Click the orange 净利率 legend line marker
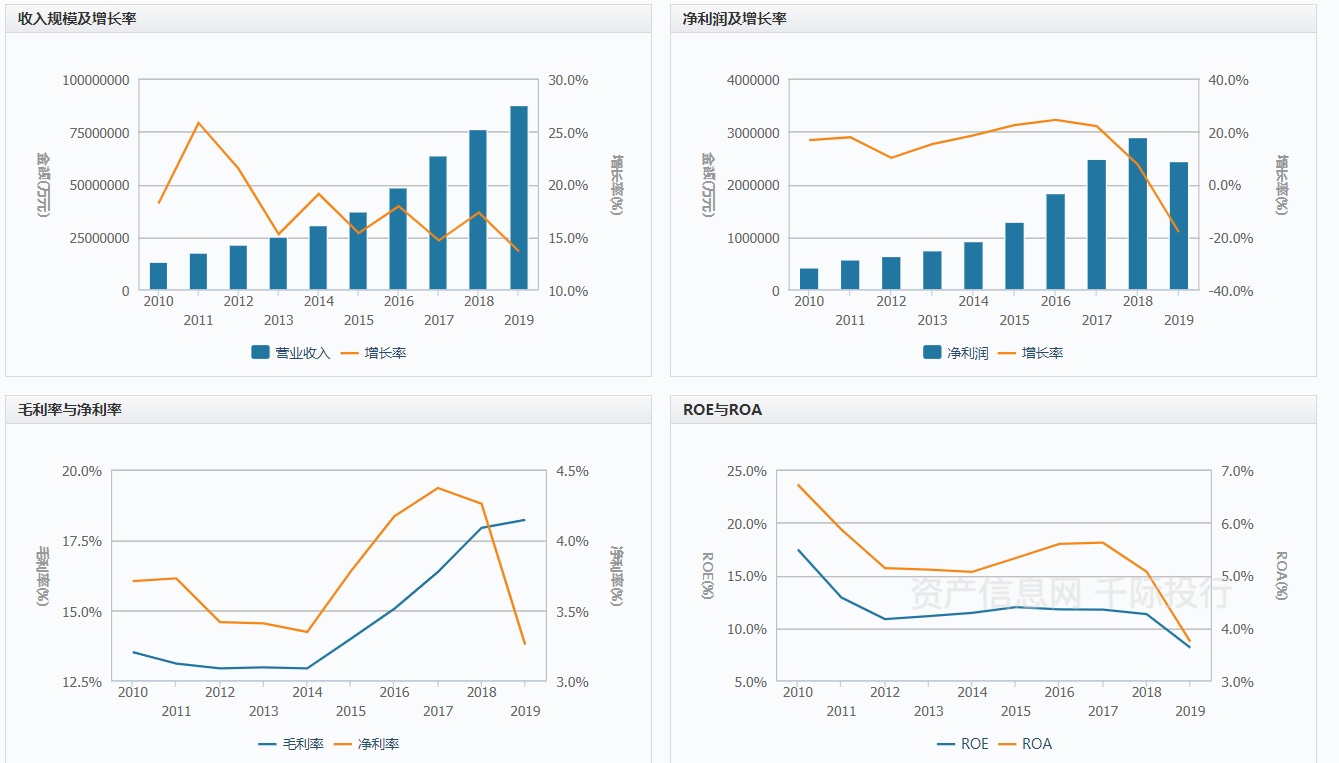The image size is (1339, 763). 343,744
